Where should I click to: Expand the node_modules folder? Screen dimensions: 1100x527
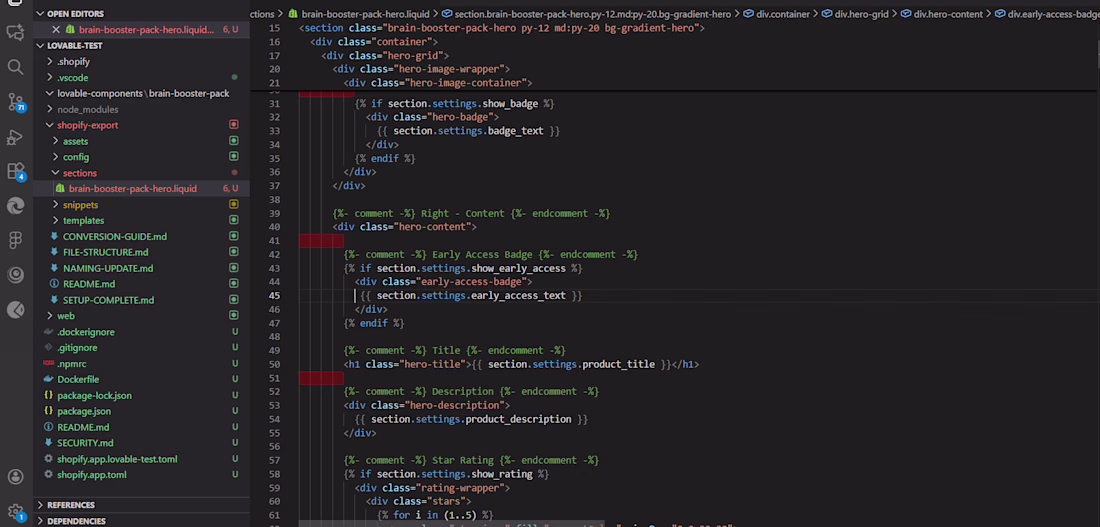50,109
